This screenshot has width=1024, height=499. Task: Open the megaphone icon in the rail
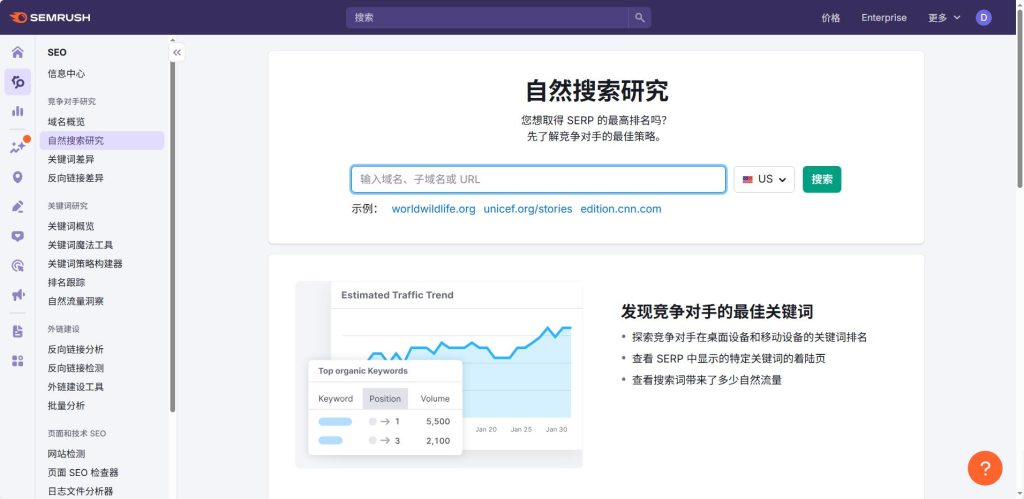(18, 295)
